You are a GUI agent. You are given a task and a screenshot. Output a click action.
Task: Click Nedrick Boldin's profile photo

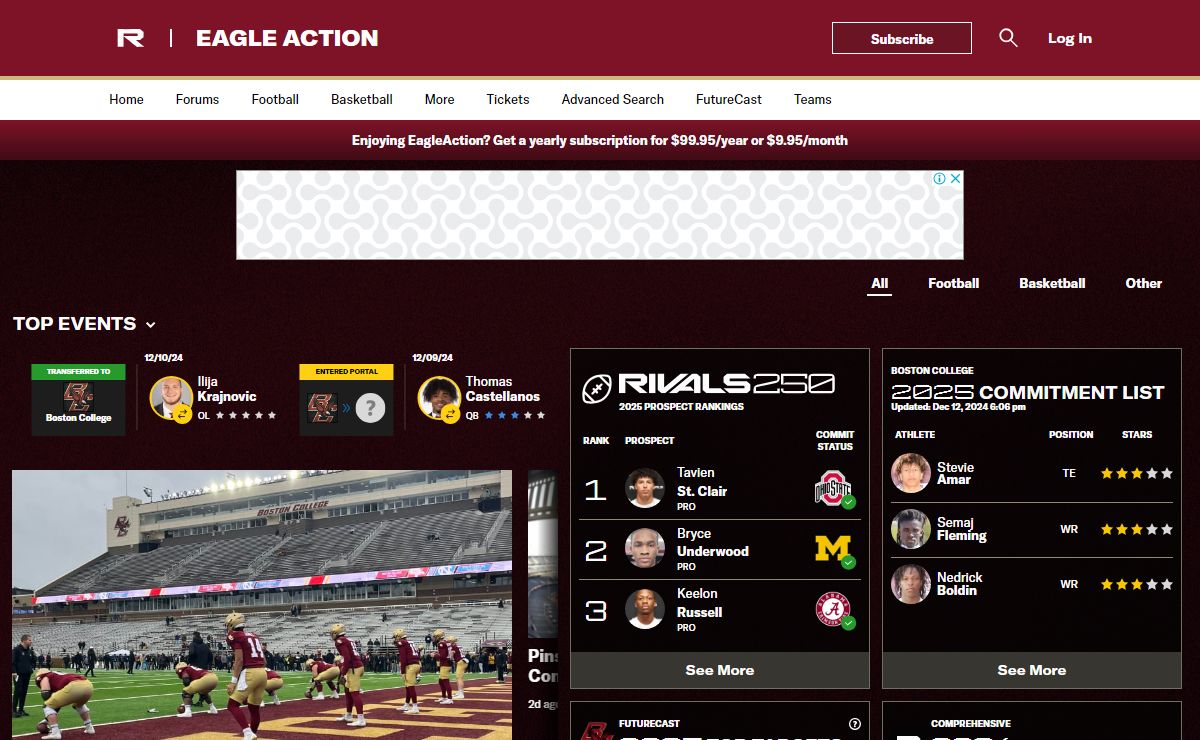tap(911, 584)
